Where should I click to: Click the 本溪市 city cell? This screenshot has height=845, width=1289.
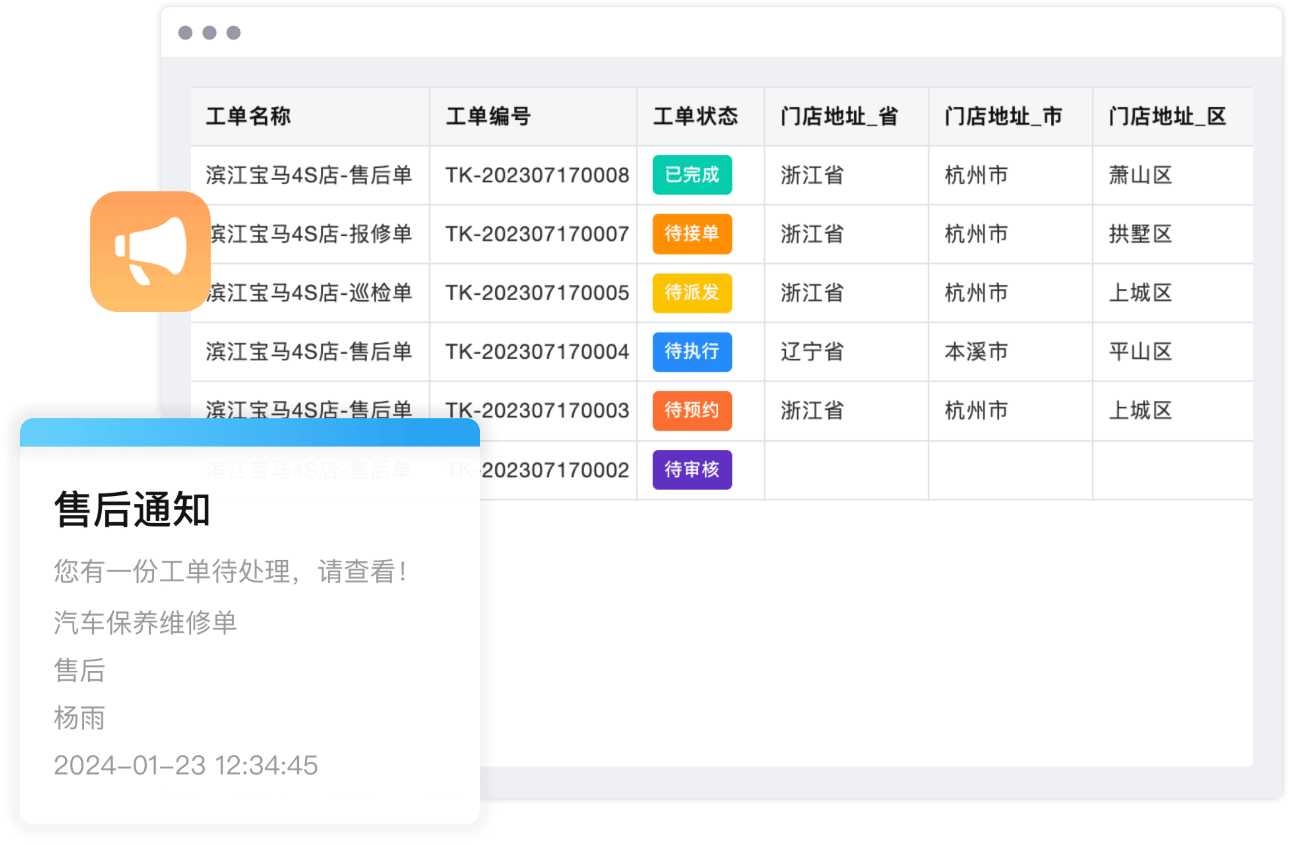point(976,352)
